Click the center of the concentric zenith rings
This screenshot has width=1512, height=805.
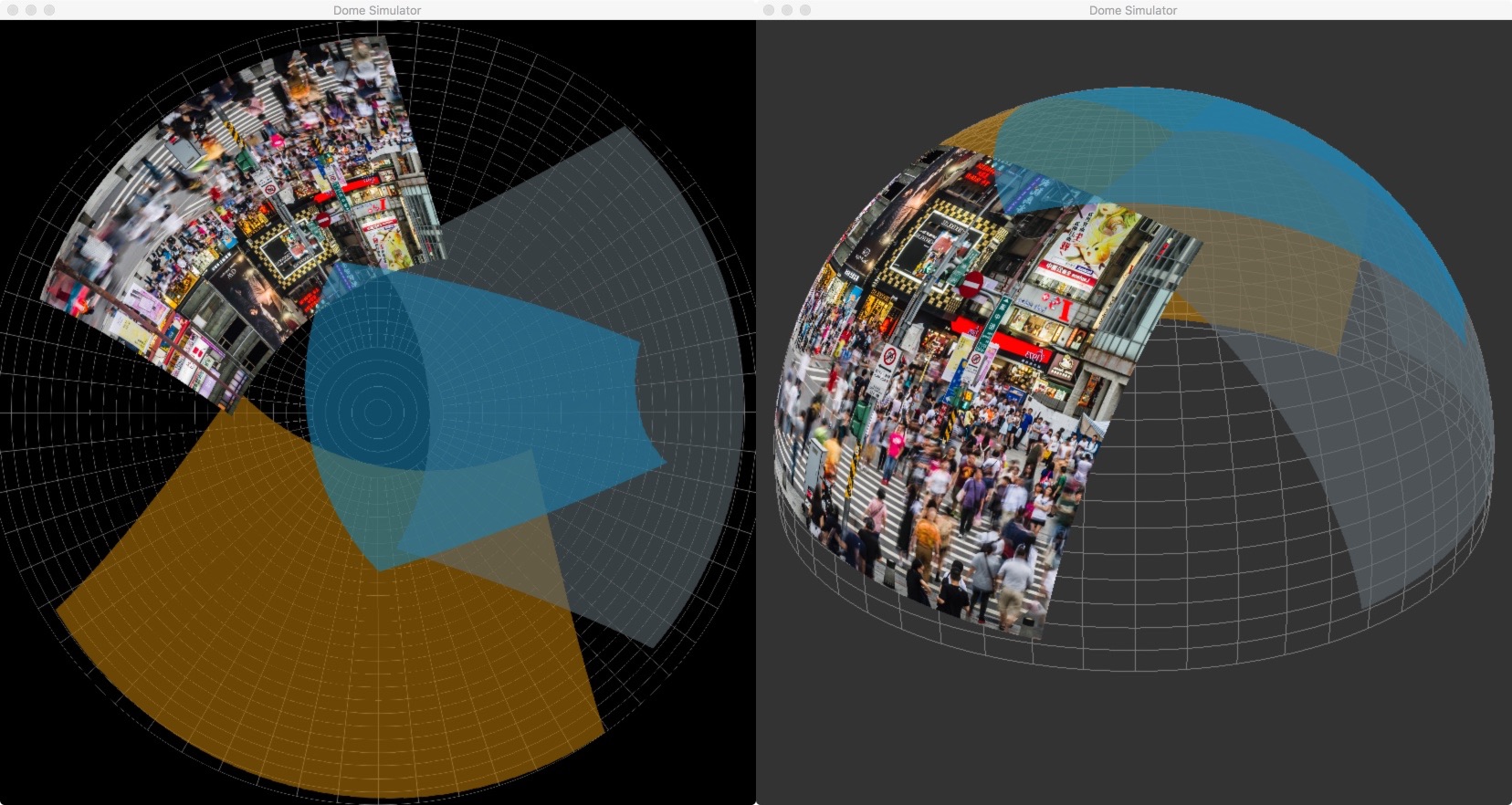[376, 411]
